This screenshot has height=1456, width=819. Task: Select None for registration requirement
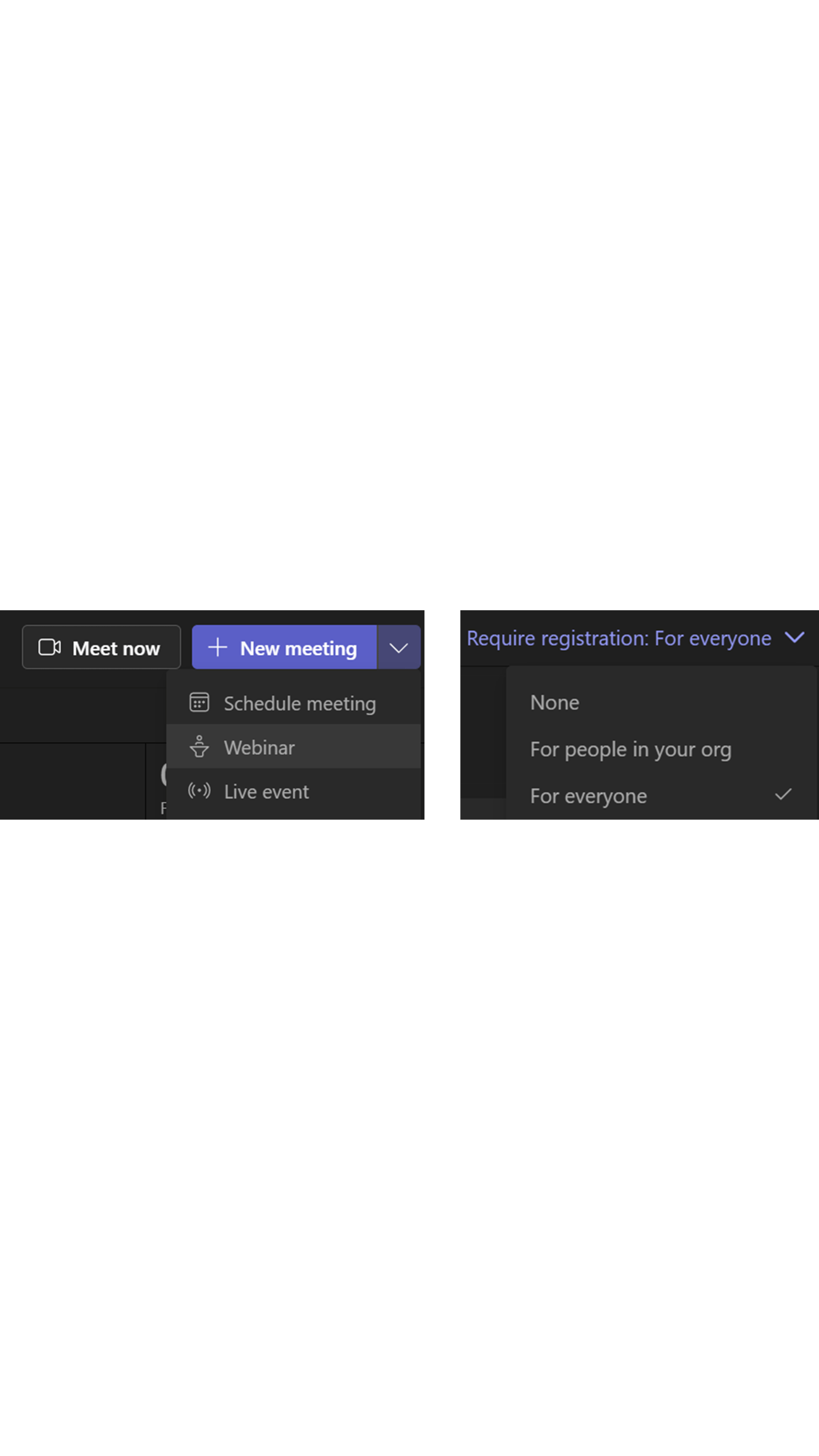coord(554,702)
